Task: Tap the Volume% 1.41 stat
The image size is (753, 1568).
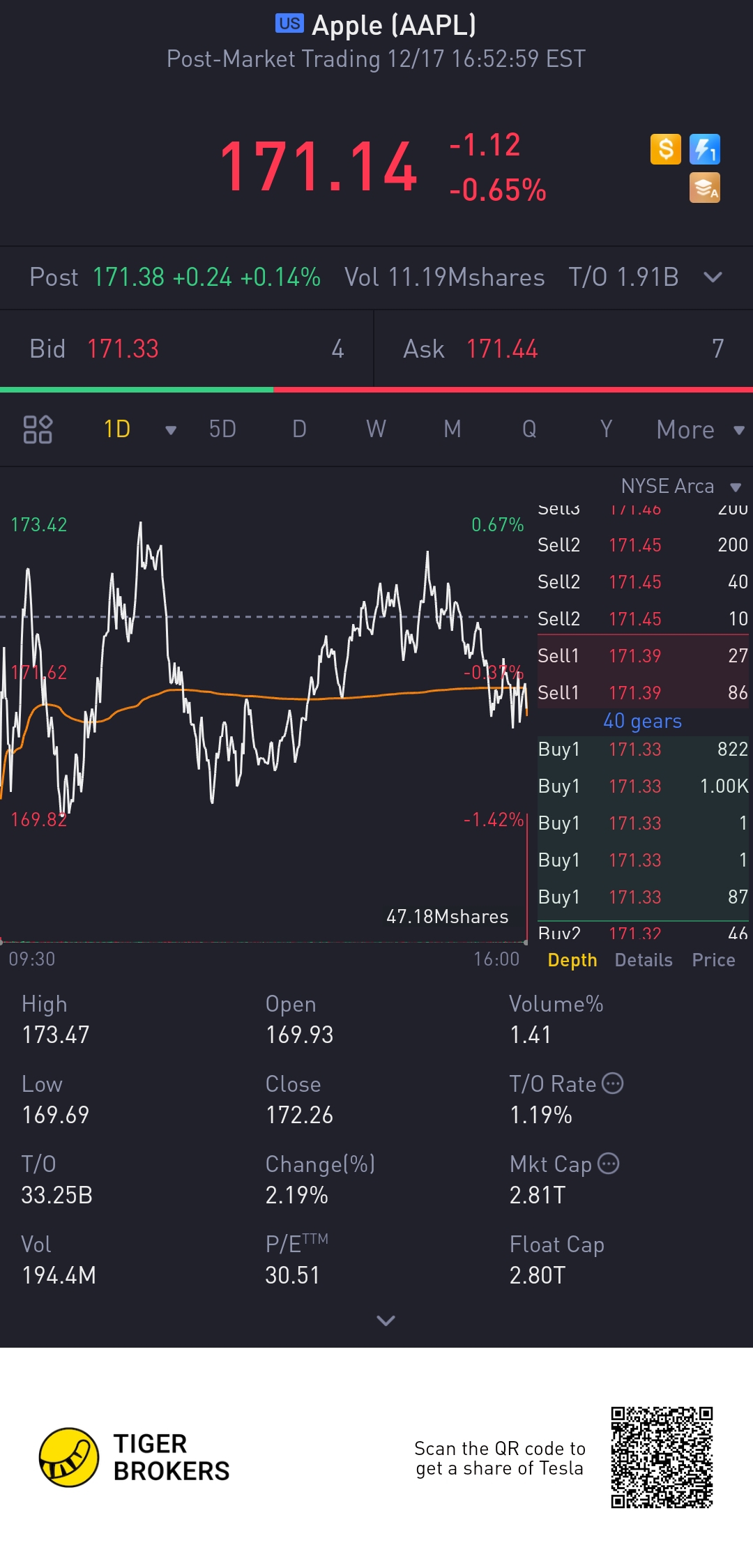Action: pos(556,1019)
